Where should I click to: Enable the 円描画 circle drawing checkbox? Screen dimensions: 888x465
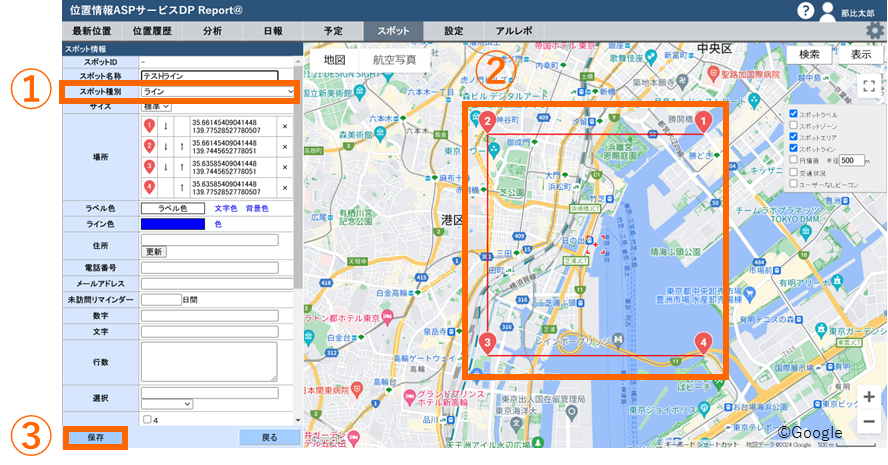(x=793, y=160)
